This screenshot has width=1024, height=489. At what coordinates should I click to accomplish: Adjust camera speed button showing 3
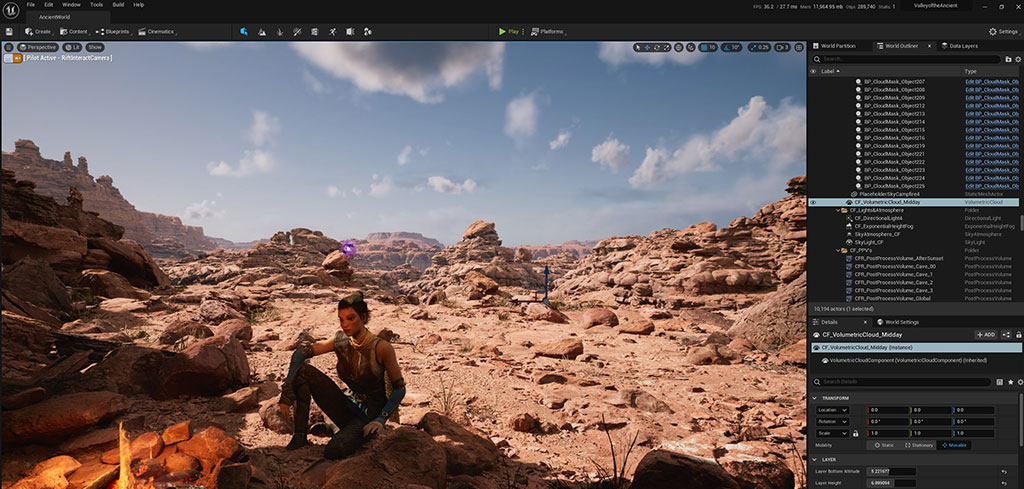point(782,47)
